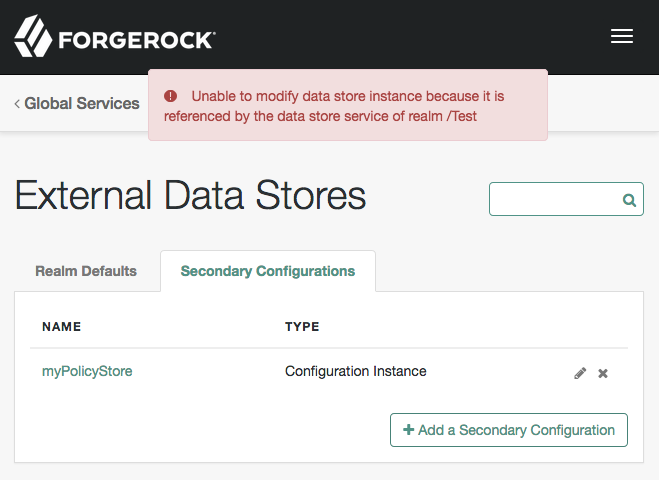Viewport: 659px width, 480px height.
Task: Go back to Global Services
Action: (x=77, y=103)
